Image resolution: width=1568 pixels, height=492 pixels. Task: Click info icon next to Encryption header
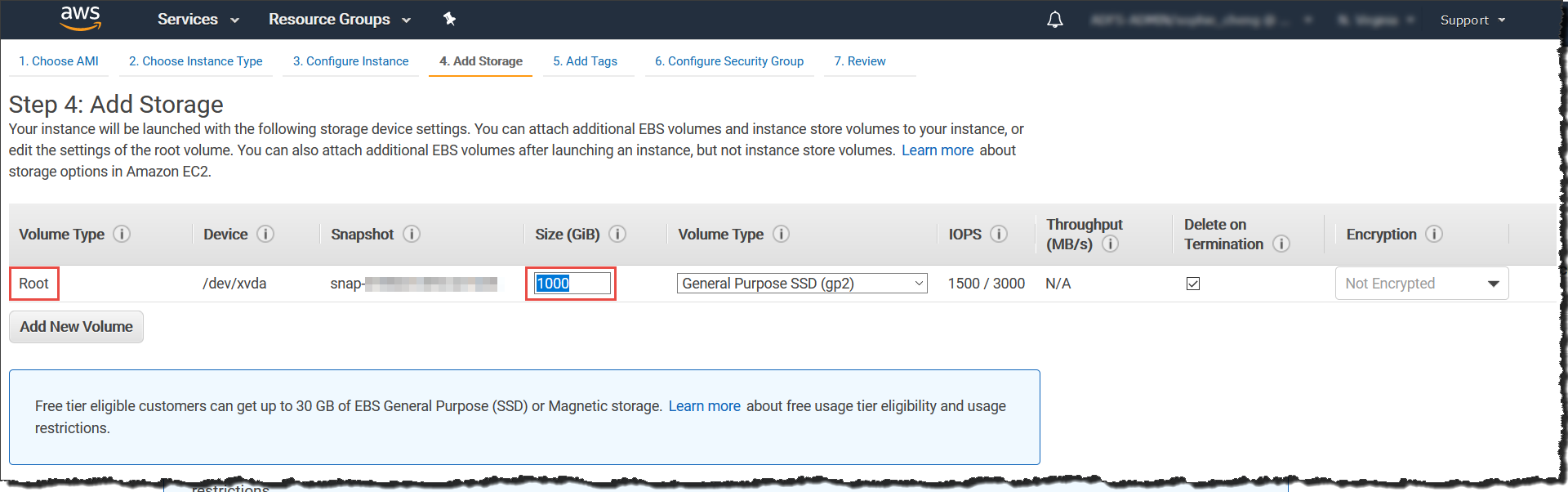pyautogui.click(x=1434, y=235)
